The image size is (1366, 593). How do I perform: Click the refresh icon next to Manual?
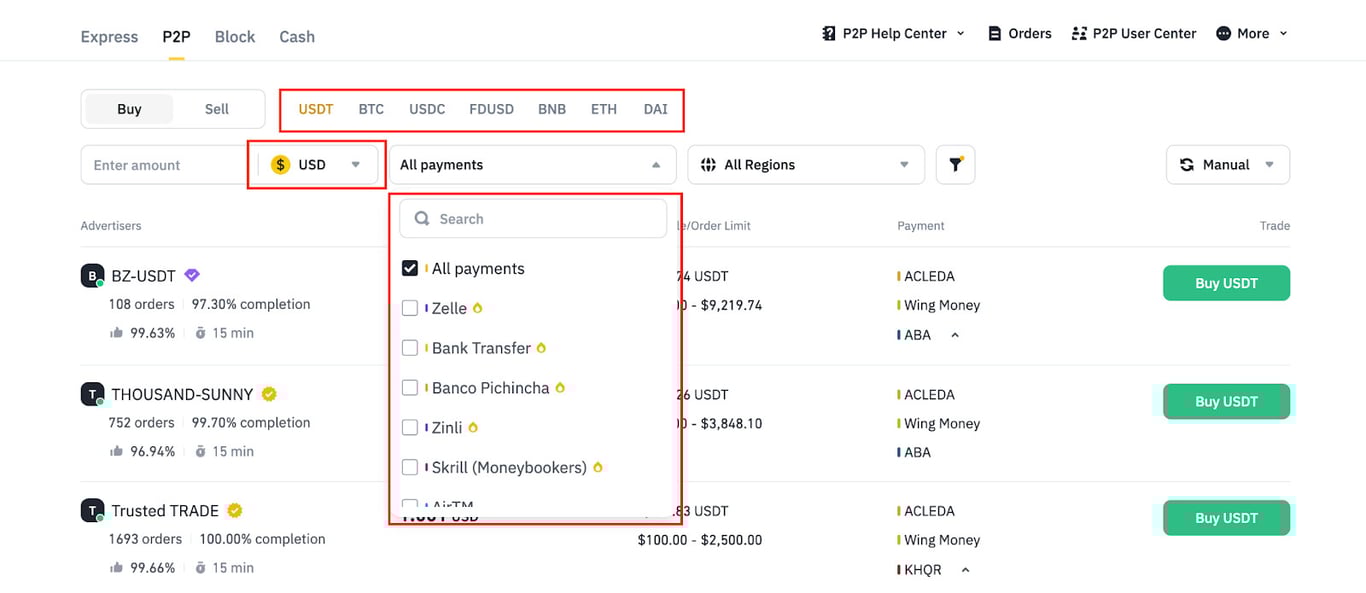click(1188, 164)
